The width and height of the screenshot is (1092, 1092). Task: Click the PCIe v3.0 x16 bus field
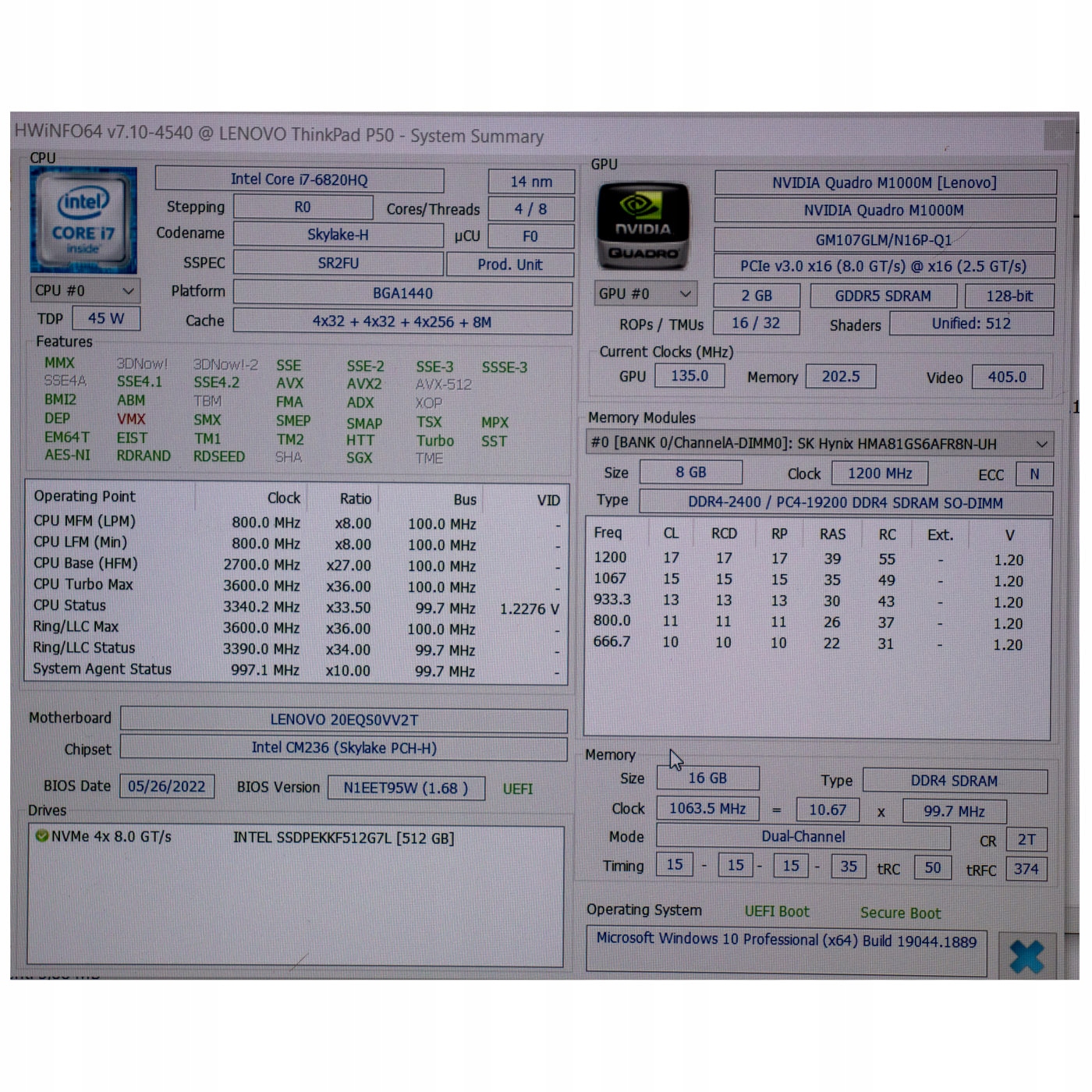[x=884, y=267]
